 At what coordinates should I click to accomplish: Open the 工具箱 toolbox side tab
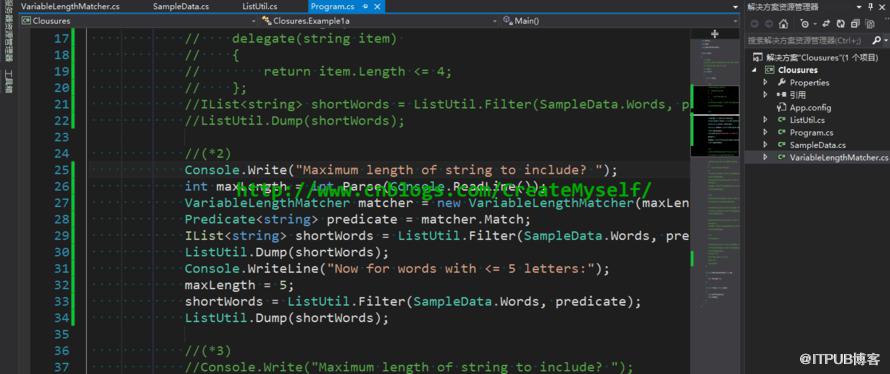[x=9, y=82]
